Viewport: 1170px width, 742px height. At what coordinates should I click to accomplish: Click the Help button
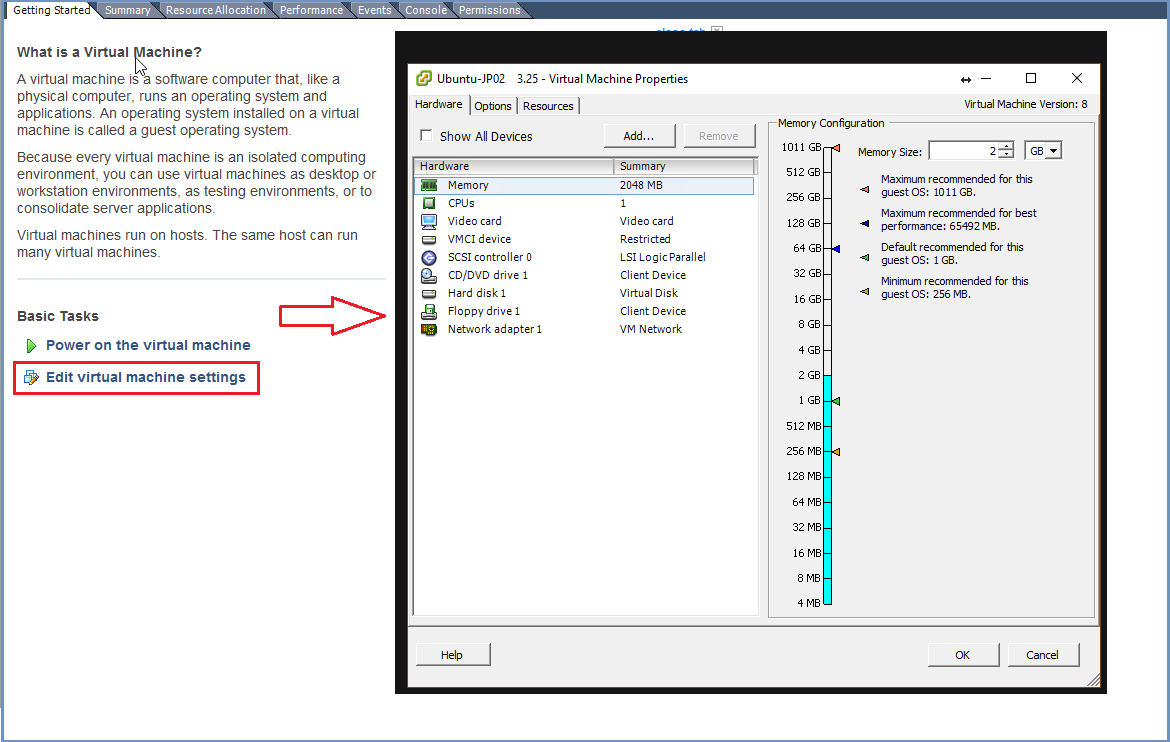coord(452,655)
